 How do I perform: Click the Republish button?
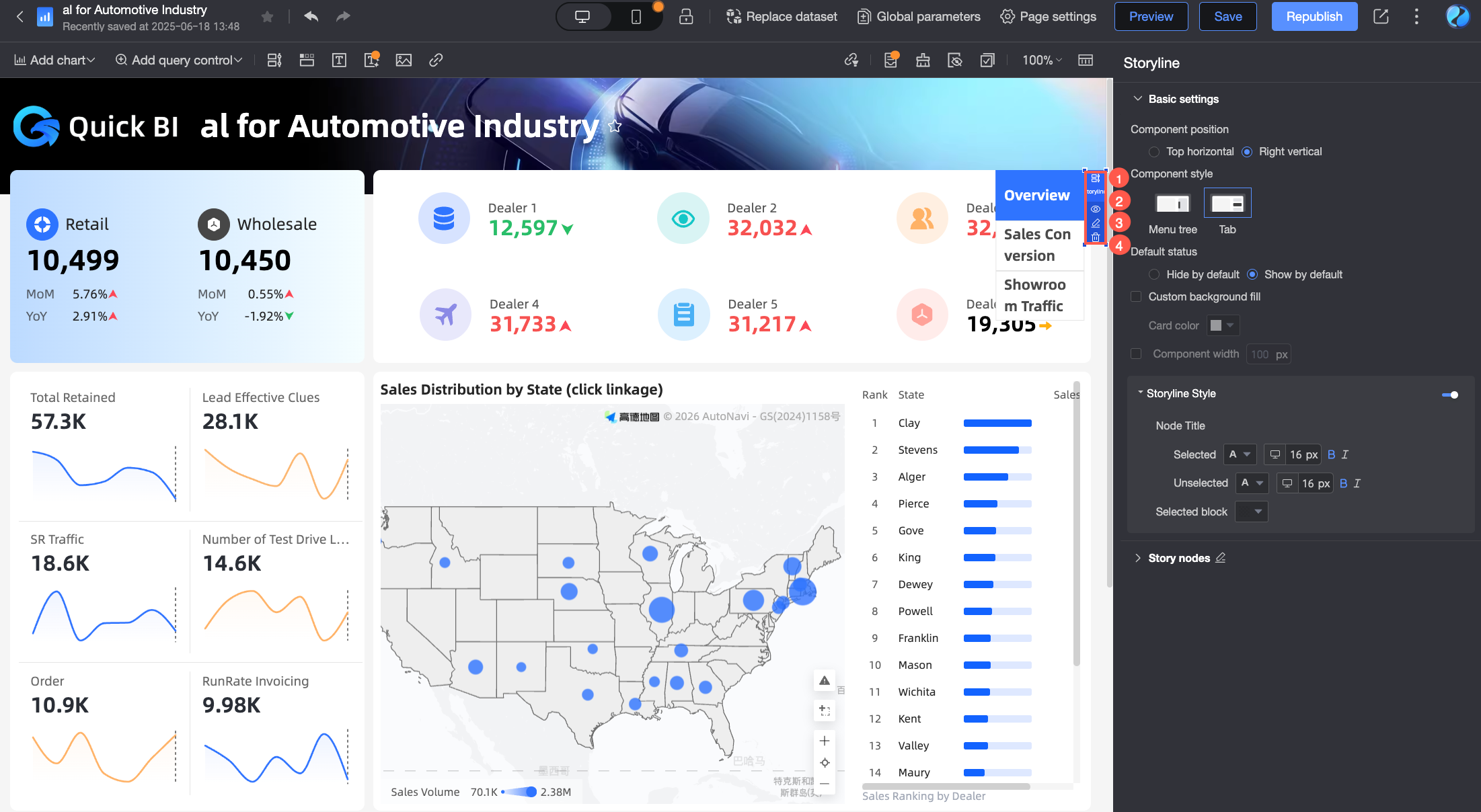[x=1314, y=17]
